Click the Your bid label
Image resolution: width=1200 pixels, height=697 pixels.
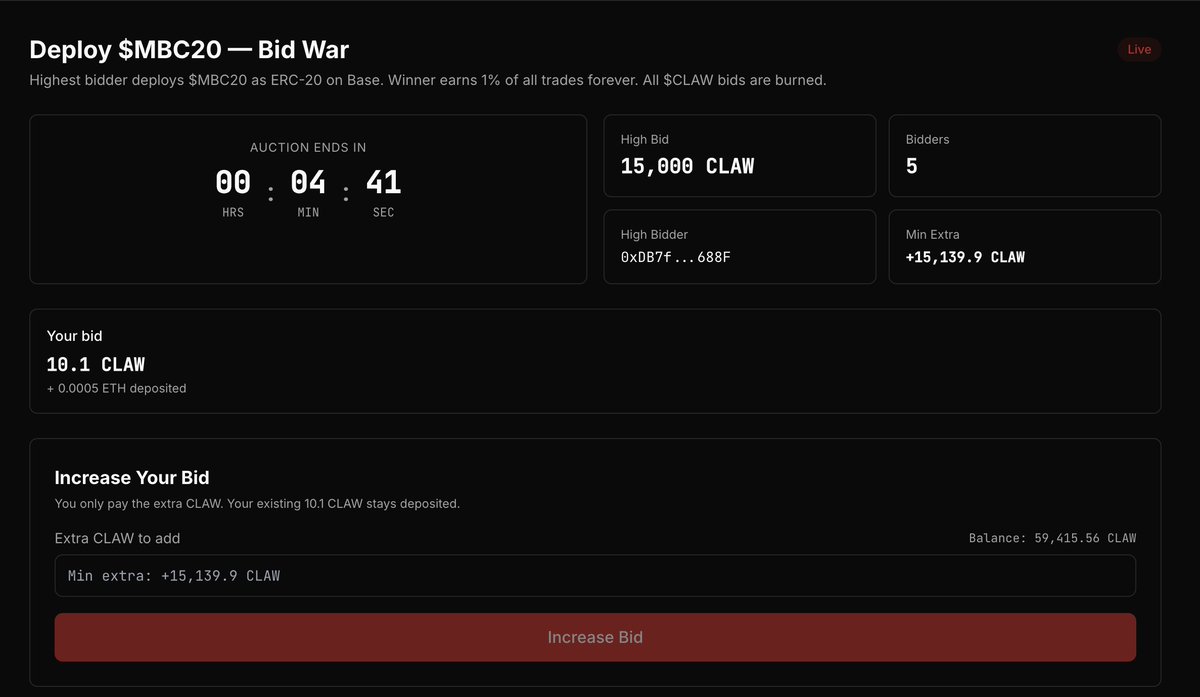click(x=75, y=336)
